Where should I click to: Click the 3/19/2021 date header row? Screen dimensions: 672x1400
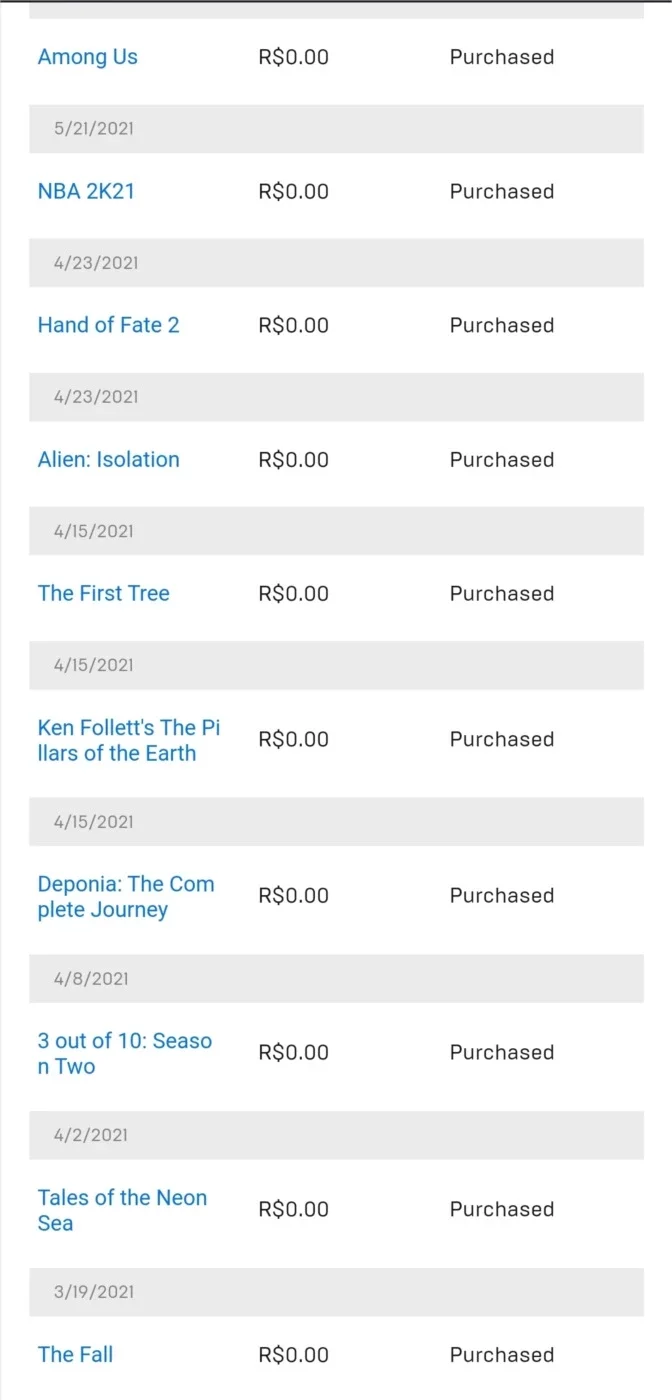(336, 1292)
